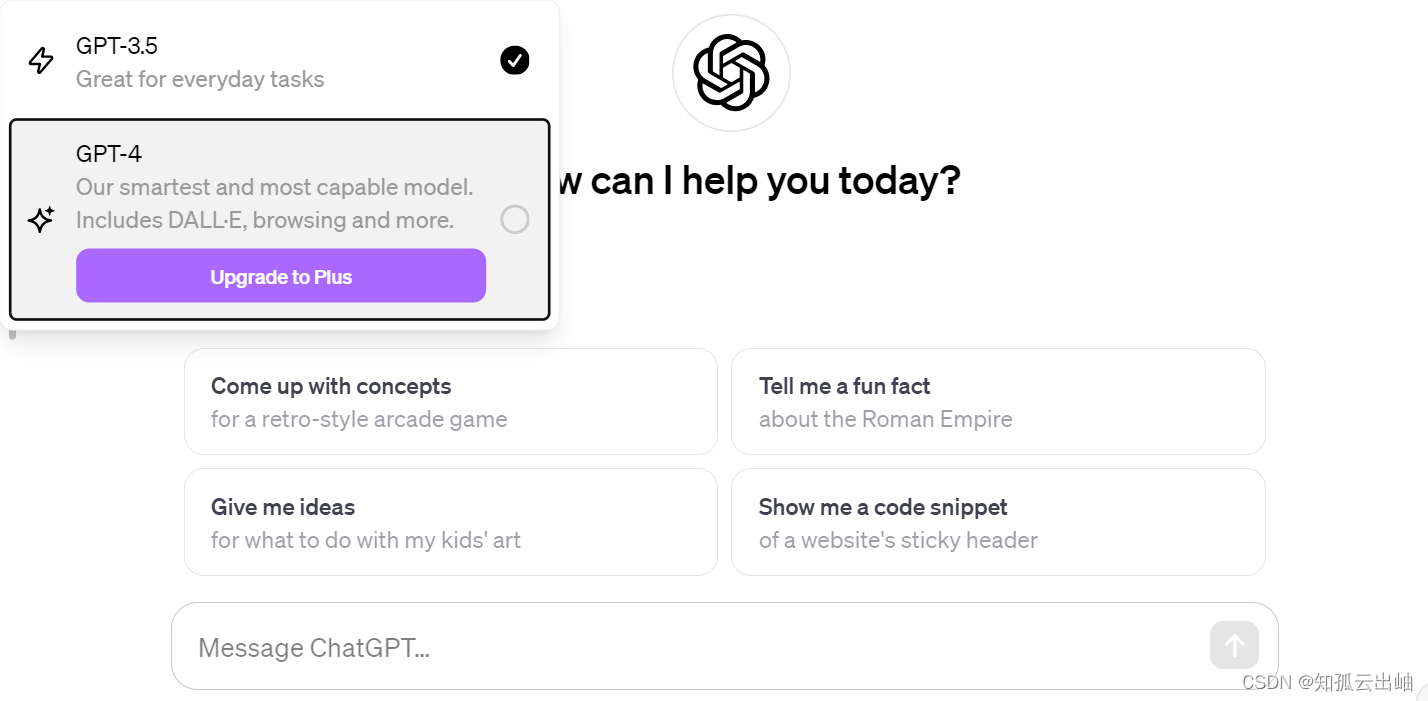Click 'about the Roman Empire' subtitle text

pyautogui.click(x=886, y=419)
